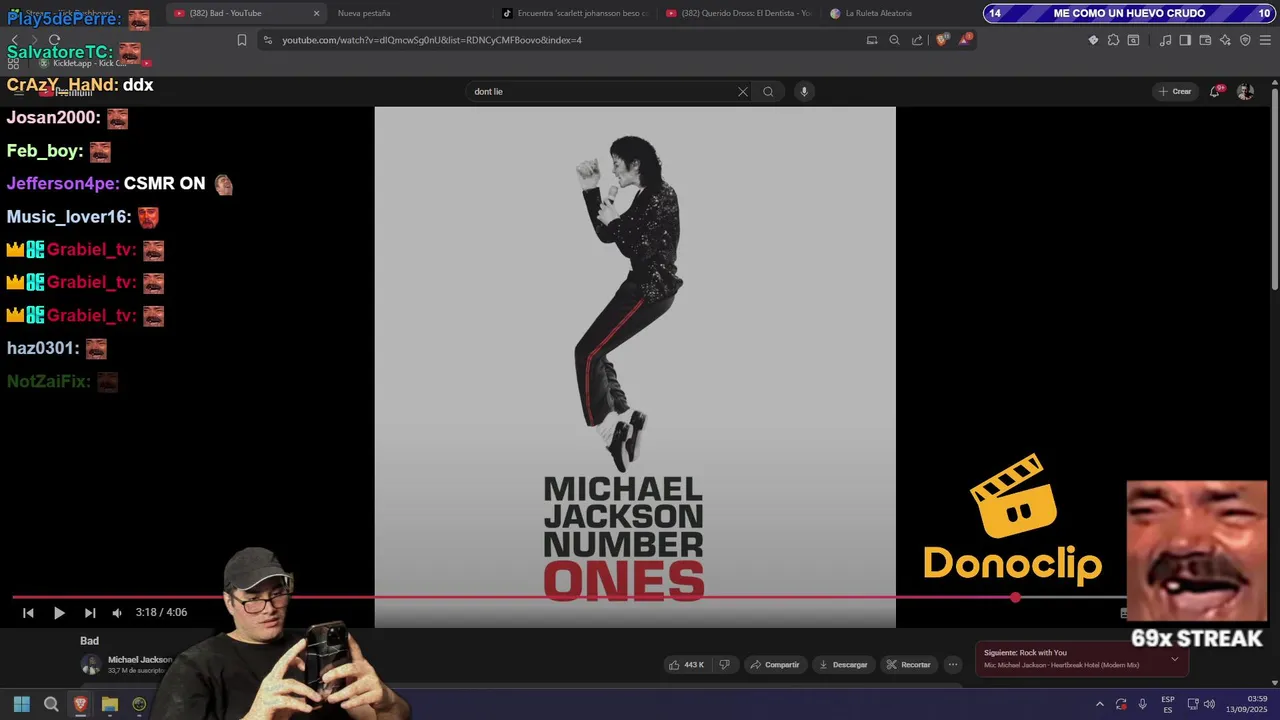Open the browser extensions puzzle icon
The height and width of the screenshot is (720, 1280).
pos(1113,40)
